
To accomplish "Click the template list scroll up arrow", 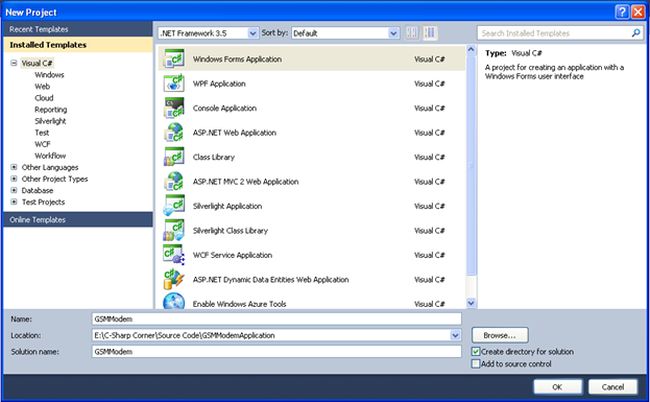I will tap(471, 50).
